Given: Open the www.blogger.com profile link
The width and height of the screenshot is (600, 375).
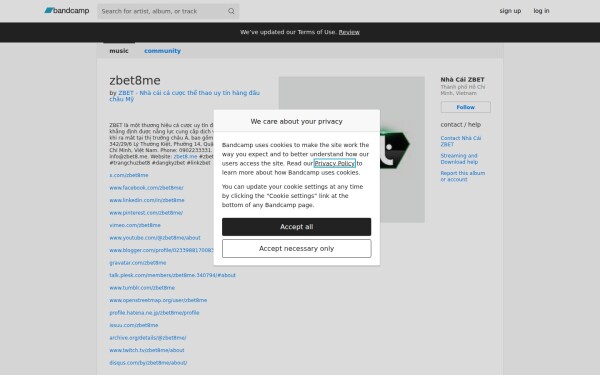Looking at the screenshot, I should point(161,250).
